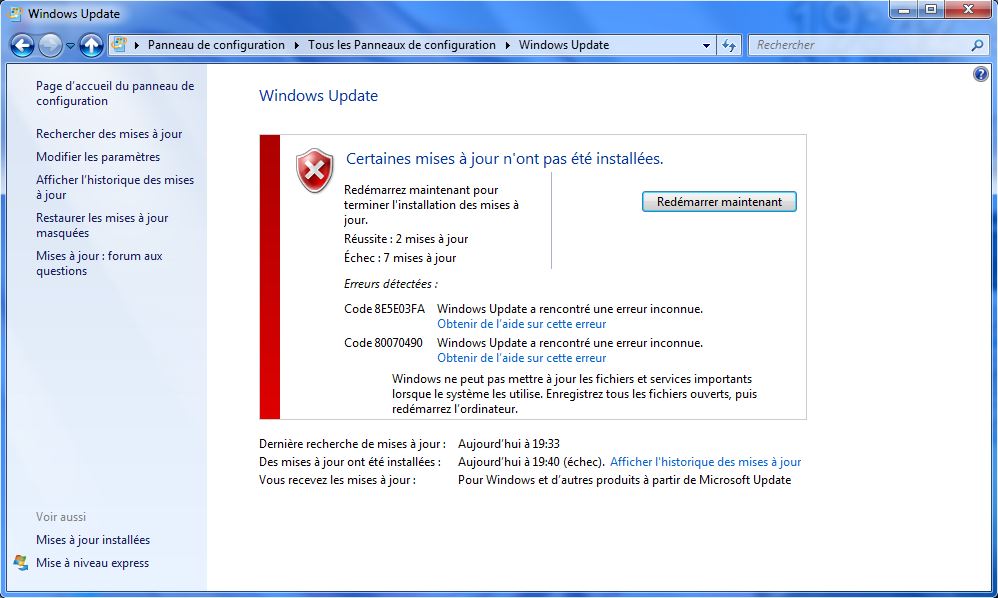Refresh the page with the refresh icon

(x=729, y=45)
